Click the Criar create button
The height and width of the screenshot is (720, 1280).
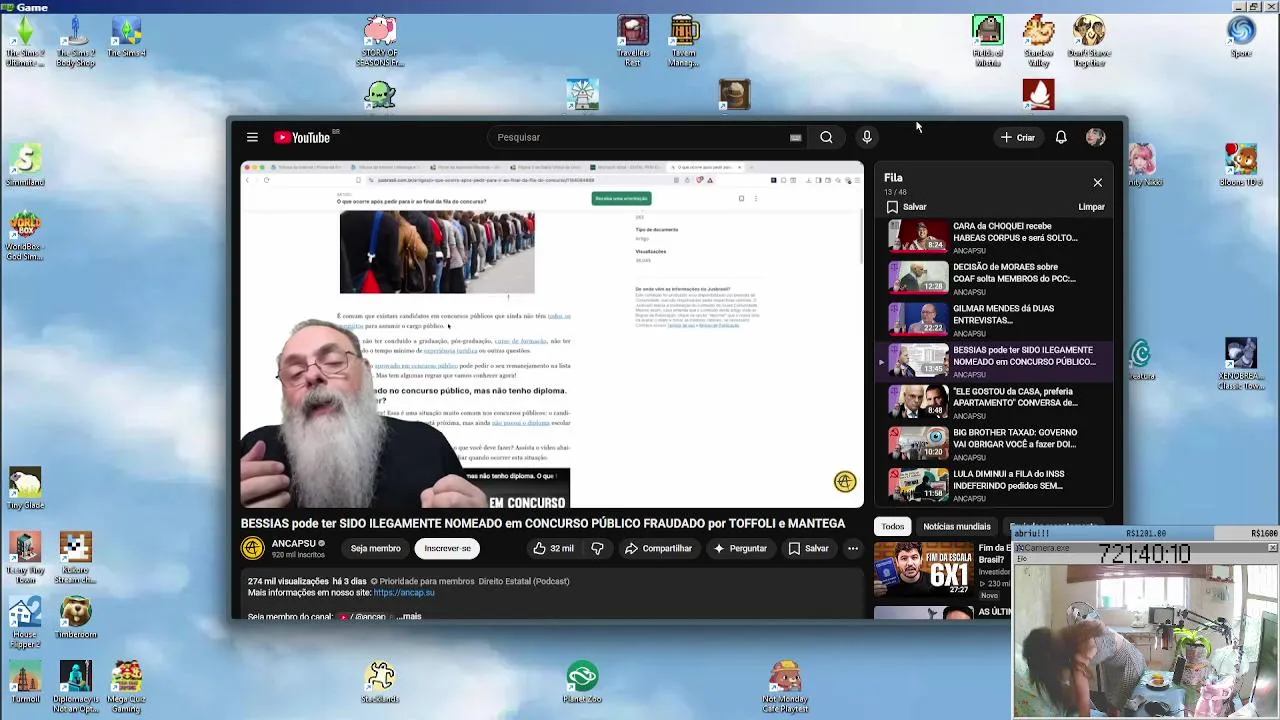pos(1018,137)
